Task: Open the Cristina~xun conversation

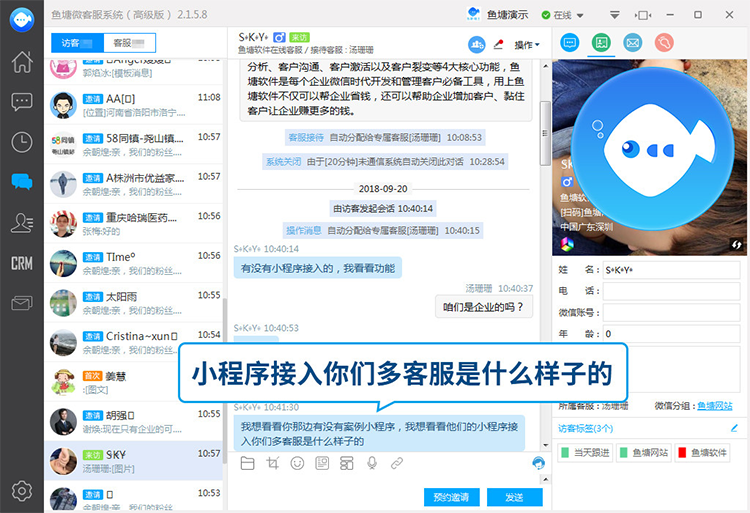Action: click(x=133, y=343)
